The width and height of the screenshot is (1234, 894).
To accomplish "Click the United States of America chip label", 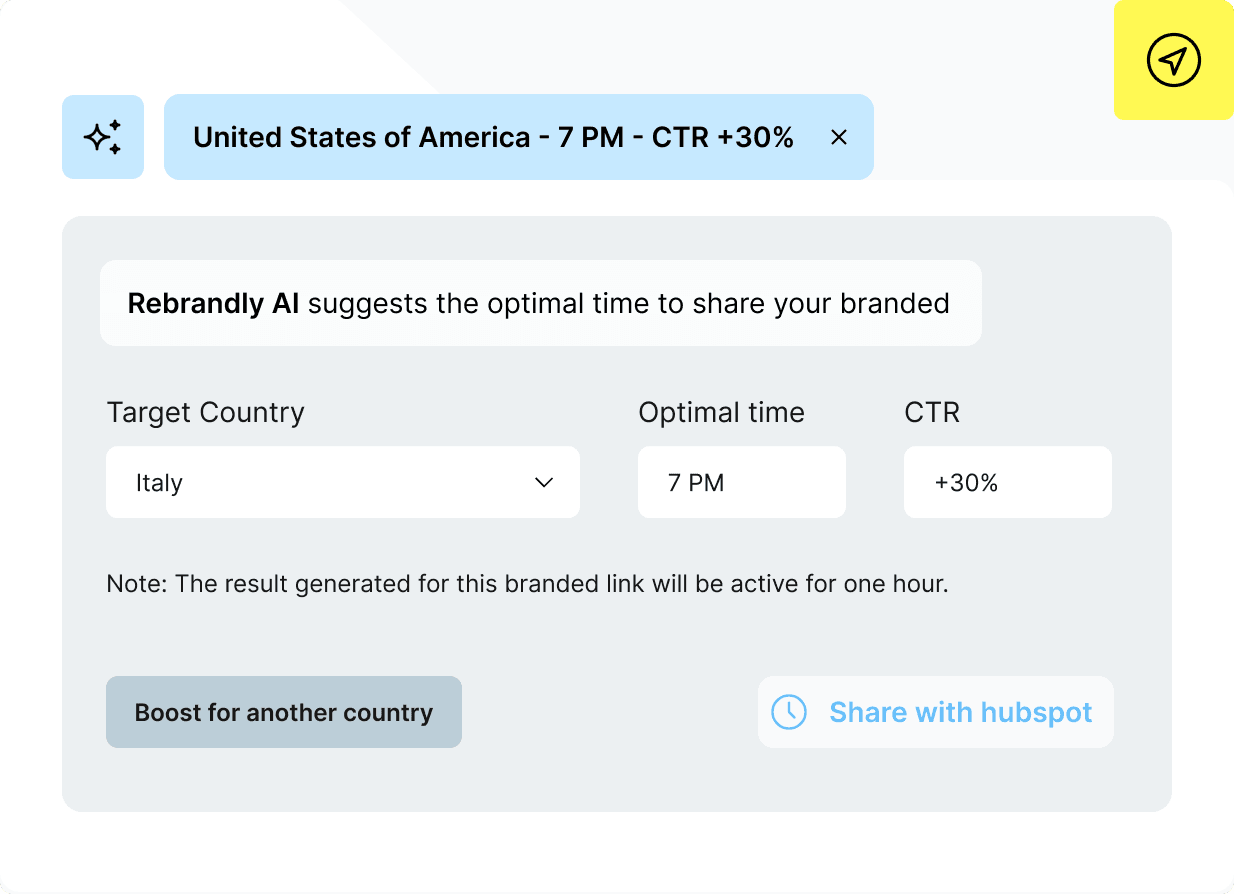I will 494,137.
